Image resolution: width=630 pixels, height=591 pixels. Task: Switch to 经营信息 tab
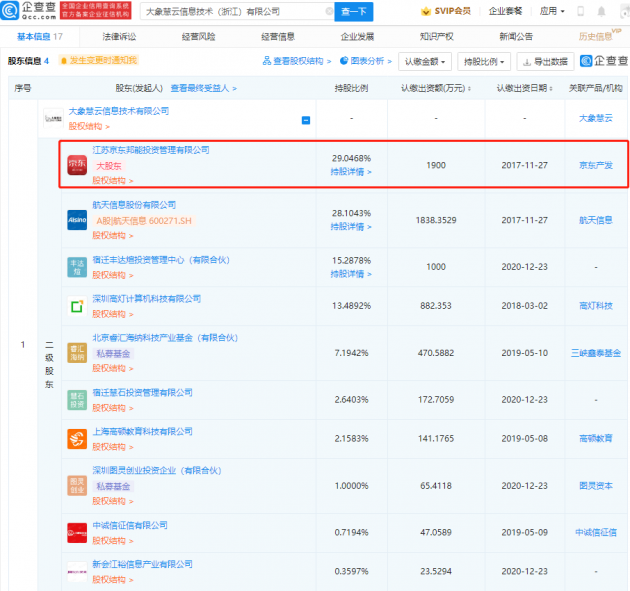coord(278,37)
